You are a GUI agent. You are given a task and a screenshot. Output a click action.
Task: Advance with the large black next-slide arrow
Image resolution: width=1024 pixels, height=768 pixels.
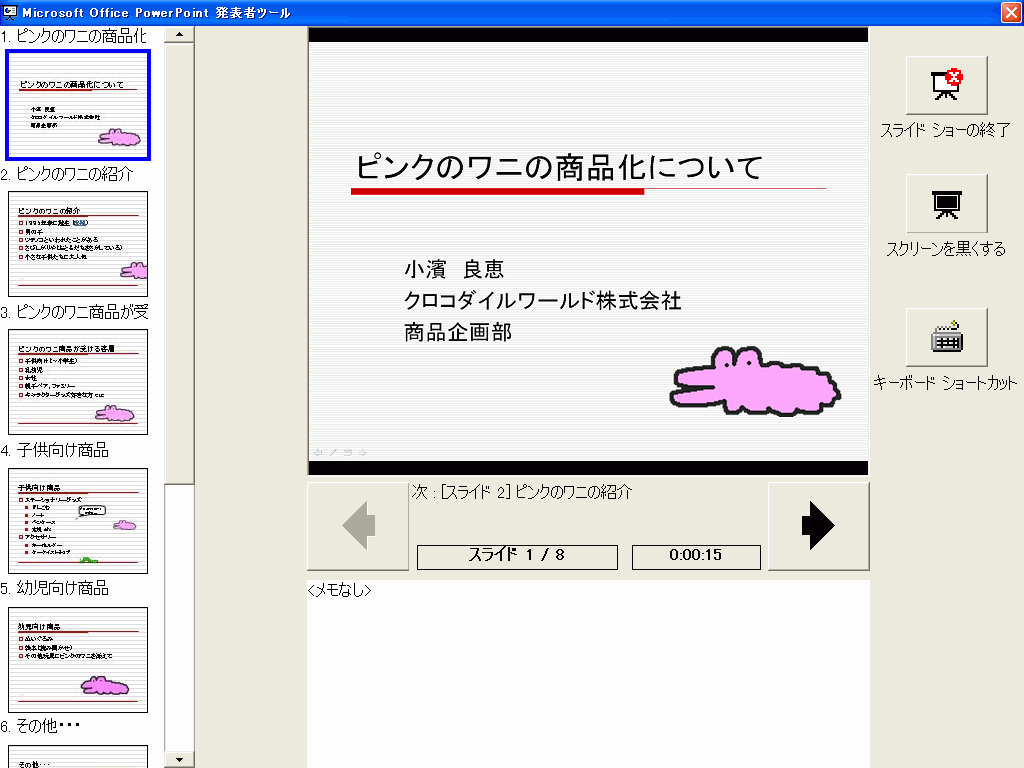coord(818,526)
